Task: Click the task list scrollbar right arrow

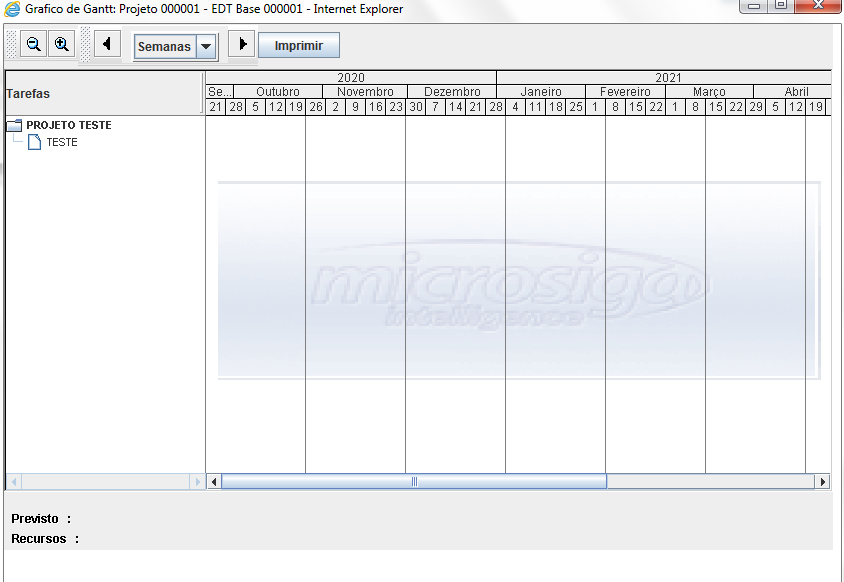Action: (197, 481)
